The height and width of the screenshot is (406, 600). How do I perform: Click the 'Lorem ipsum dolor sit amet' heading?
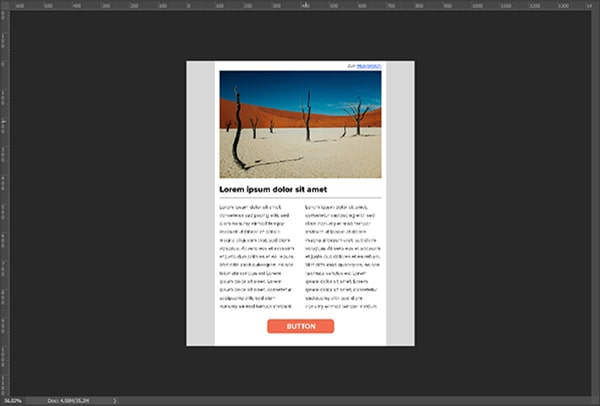pyautogui.click(x=273, y=189)
